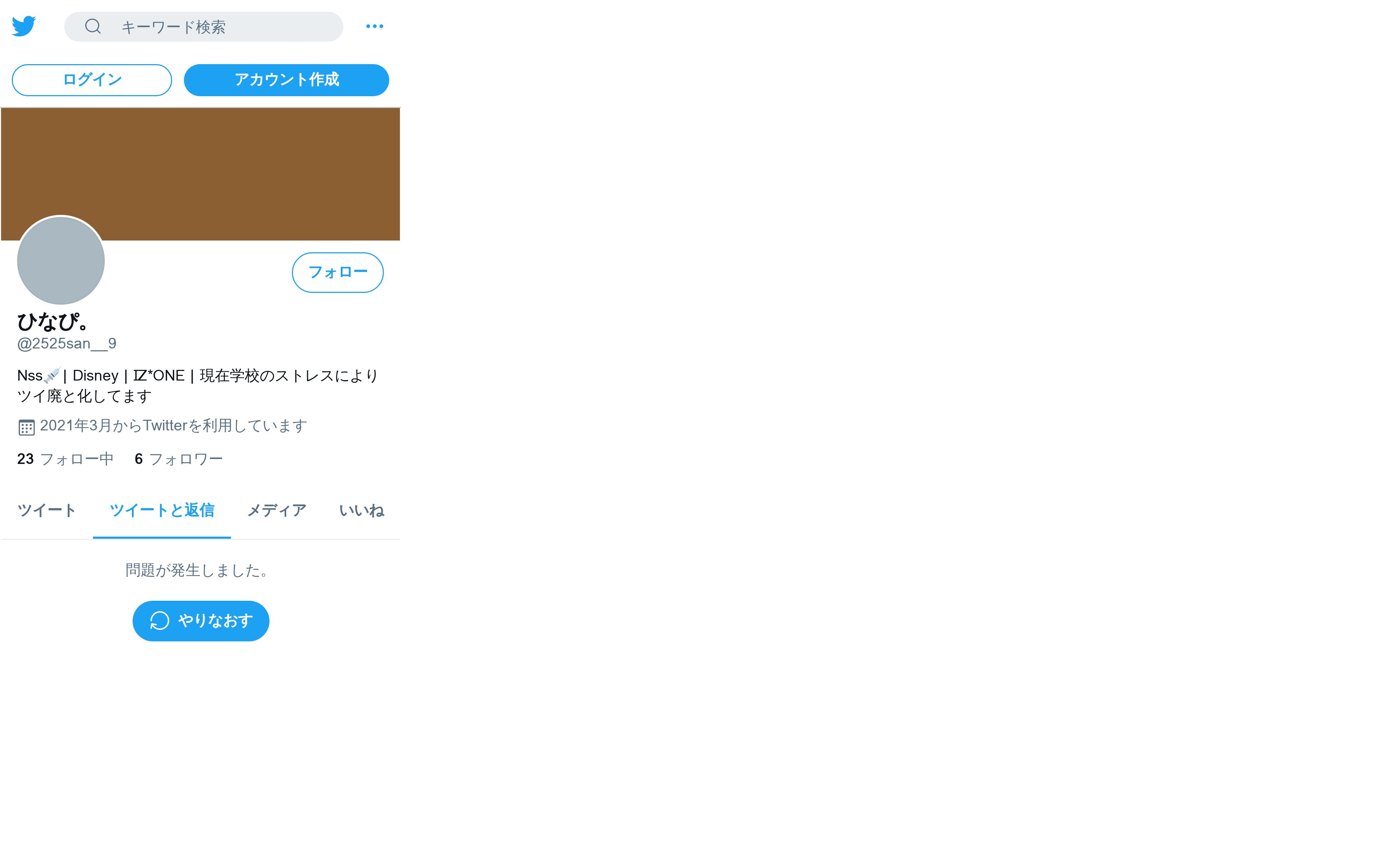
Task: Click the キーワード検索 search field
Action: click(x=204, y=27)
